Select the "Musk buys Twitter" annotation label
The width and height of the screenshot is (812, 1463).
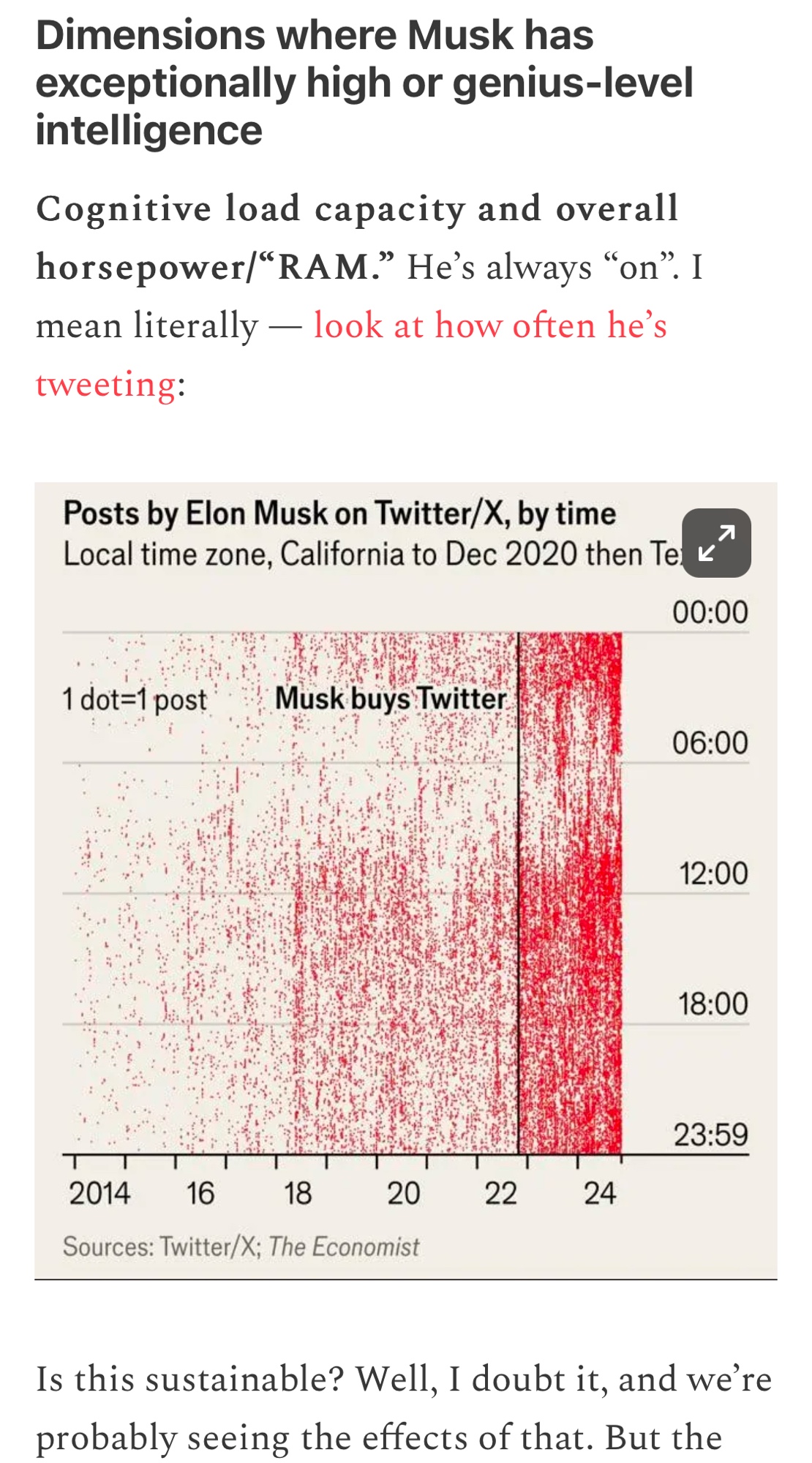(x=390, y=699)
